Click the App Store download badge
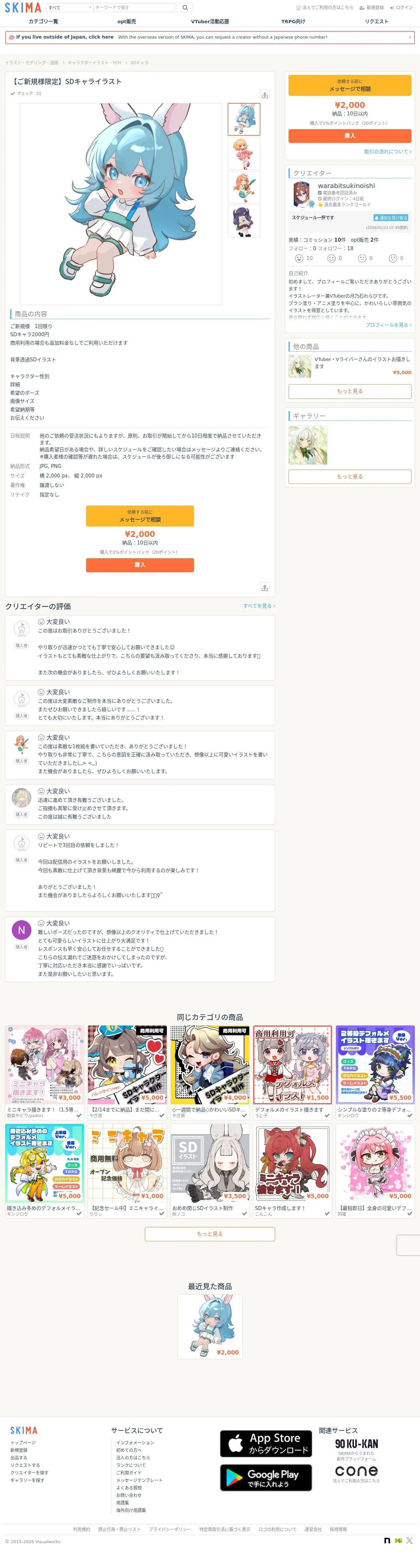The image size is (420, 1568). point(266,1443)
